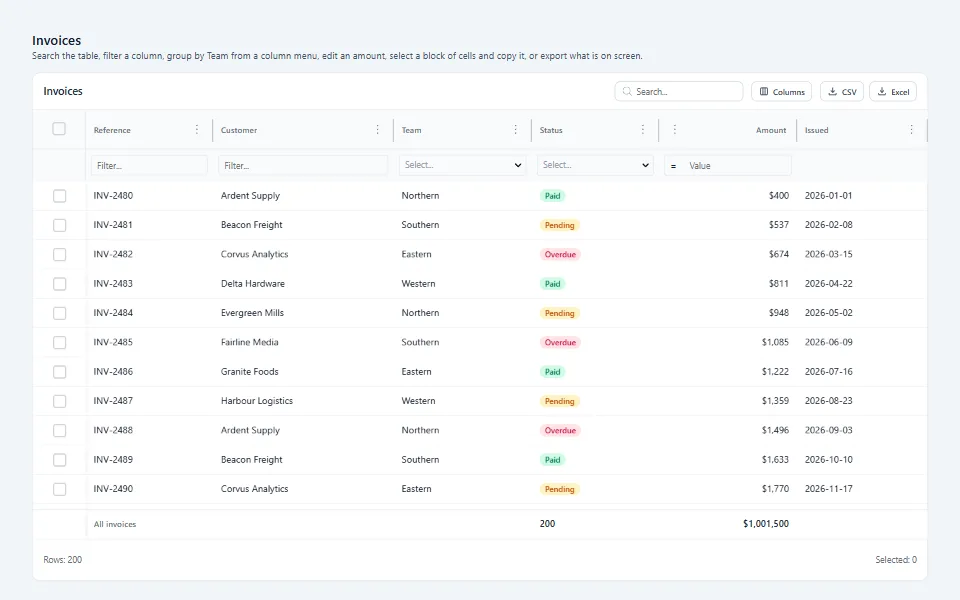Viewport: 960px width, 600px height.
Task: Sort by the Reference column header
Action: tap(112, 130)
